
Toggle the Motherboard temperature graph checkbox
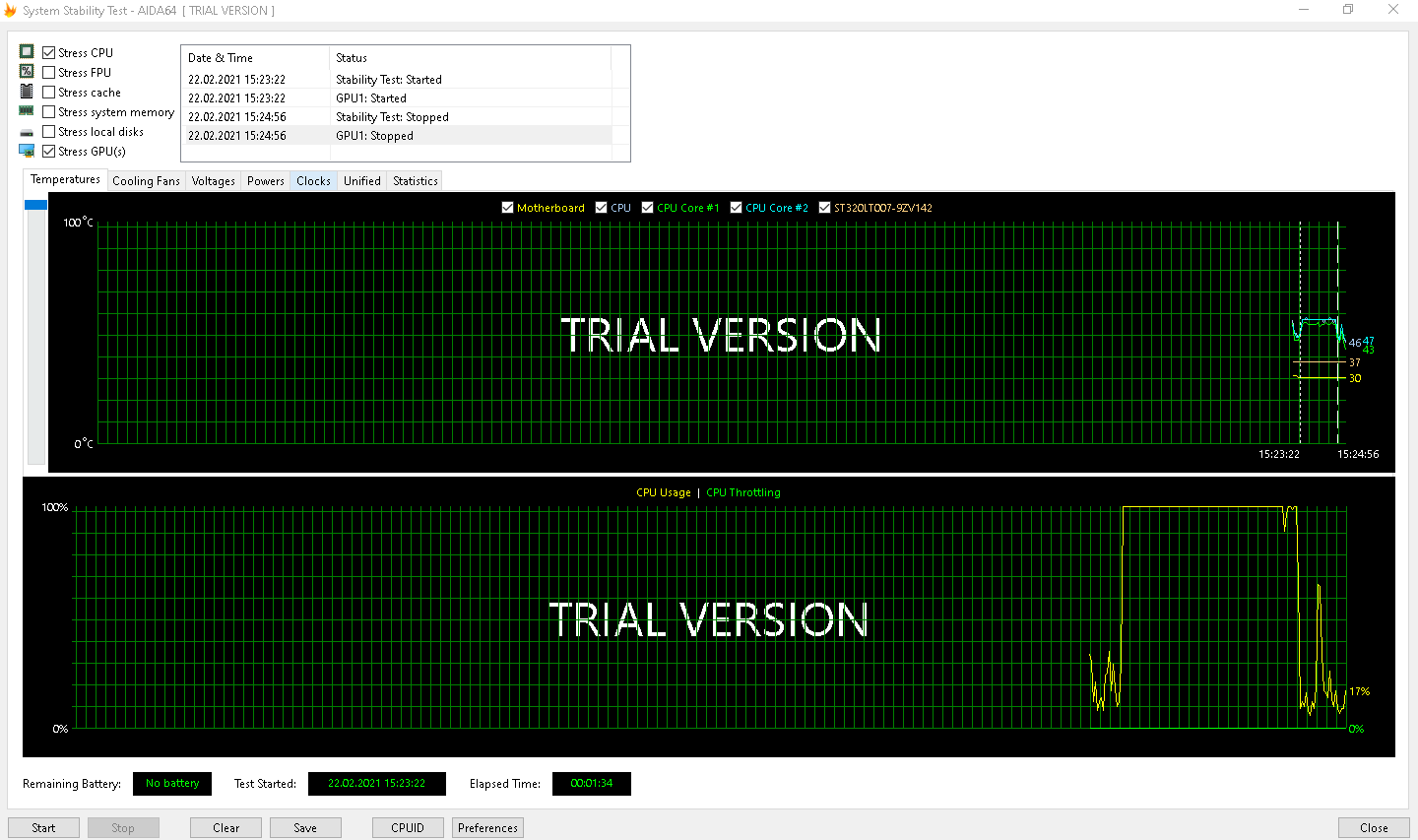click(508, 208)
